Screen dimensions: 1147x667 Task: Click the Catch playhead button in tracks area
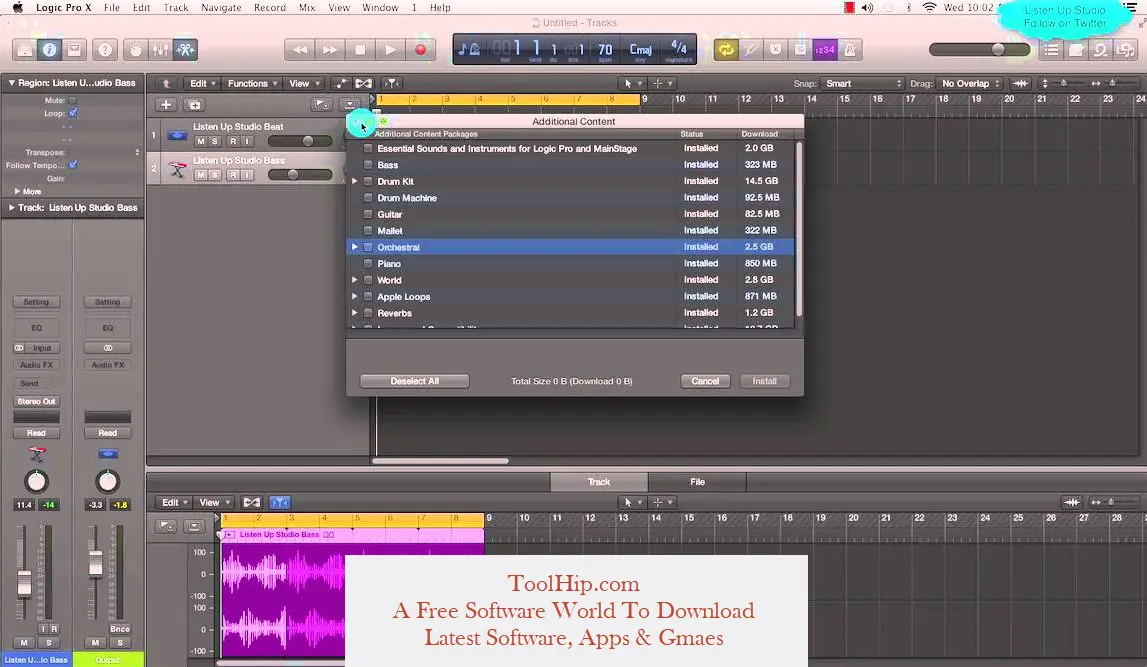(392, 83)
